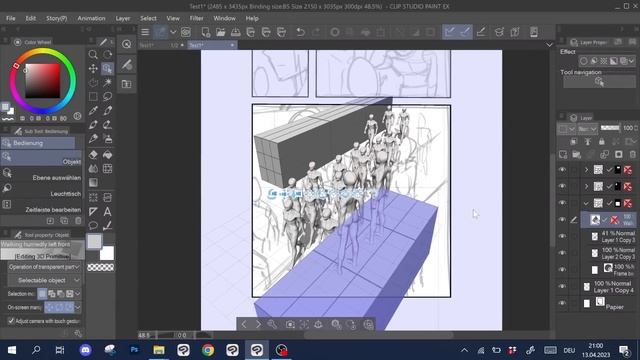Click the Undo icon in command bar
The width and height of the screenshot is (640, 360).
300,32
